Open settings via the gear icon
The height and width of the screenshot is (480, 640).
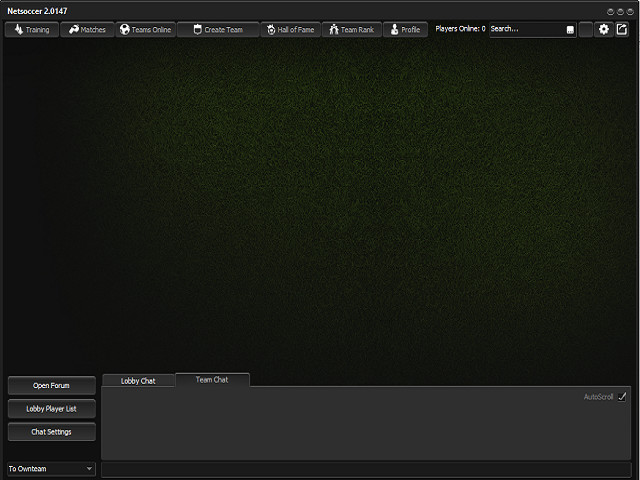coord(604,30)
